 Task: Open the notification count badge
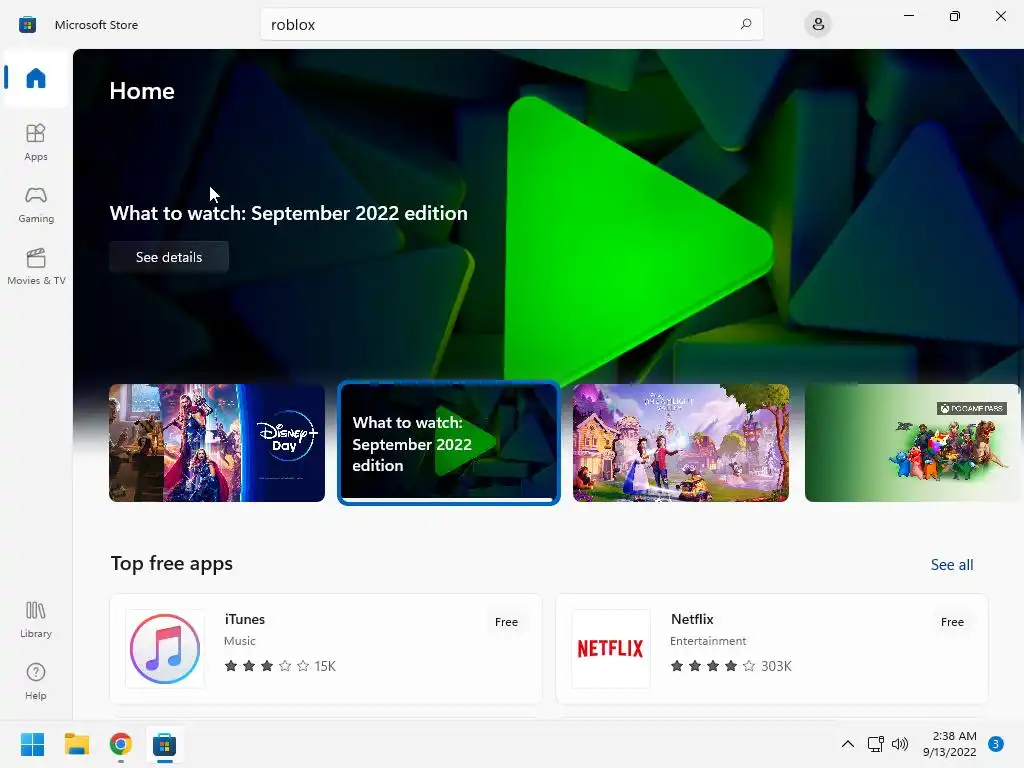(x=996, y=744)
